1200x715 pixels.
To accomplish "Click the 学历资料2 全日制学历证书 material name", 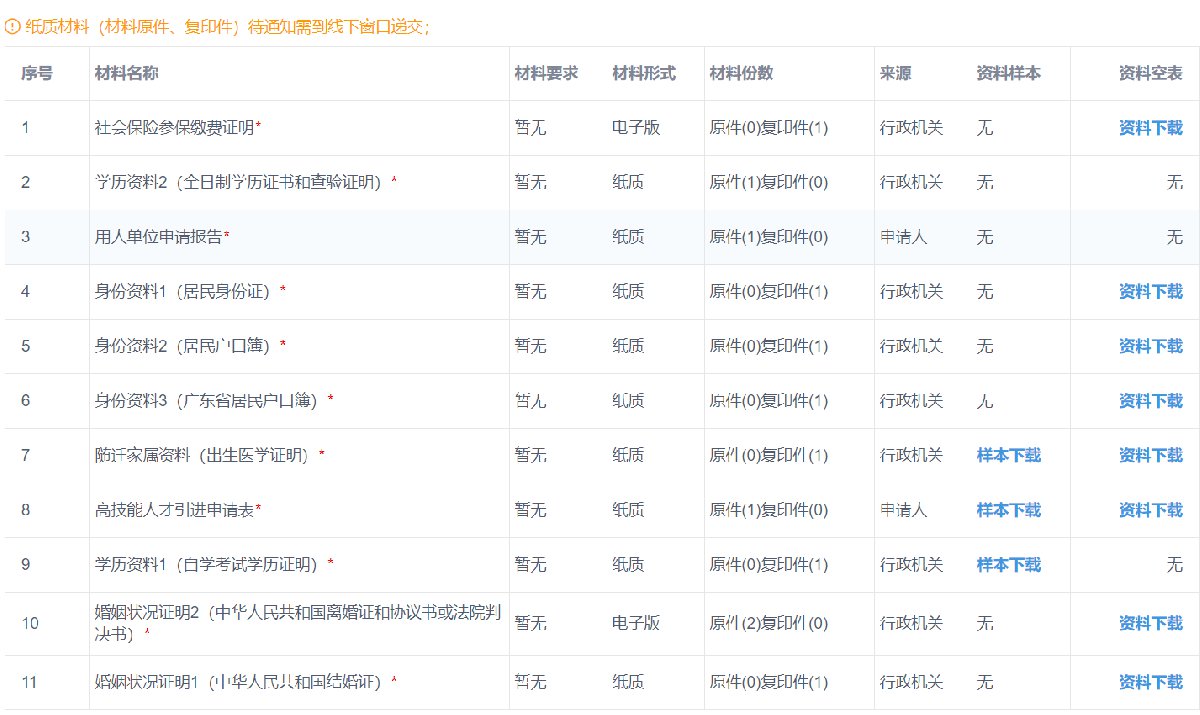I will click(237, 182).
